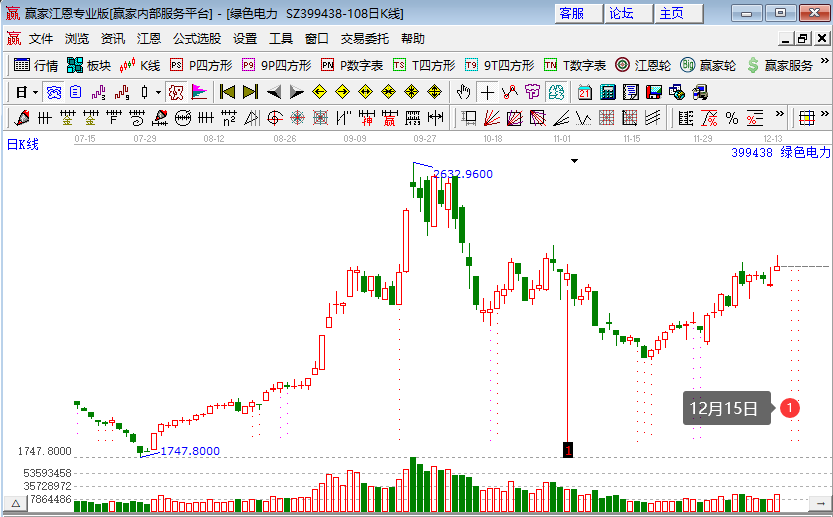Open the 行情 quotes view
The width and height of the screenshot is (833, 517).
pos(36,65)
